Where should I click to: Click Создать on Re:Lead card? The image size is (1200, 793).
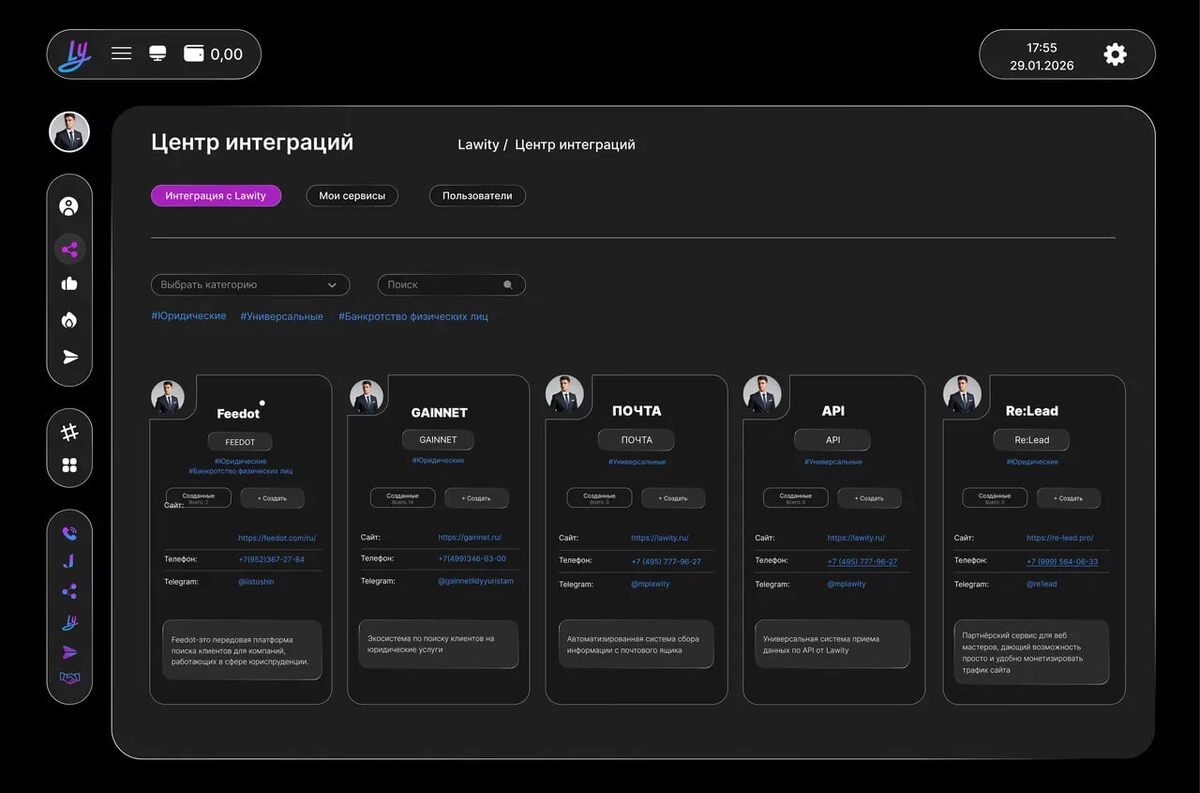(x=1069, y=498)
